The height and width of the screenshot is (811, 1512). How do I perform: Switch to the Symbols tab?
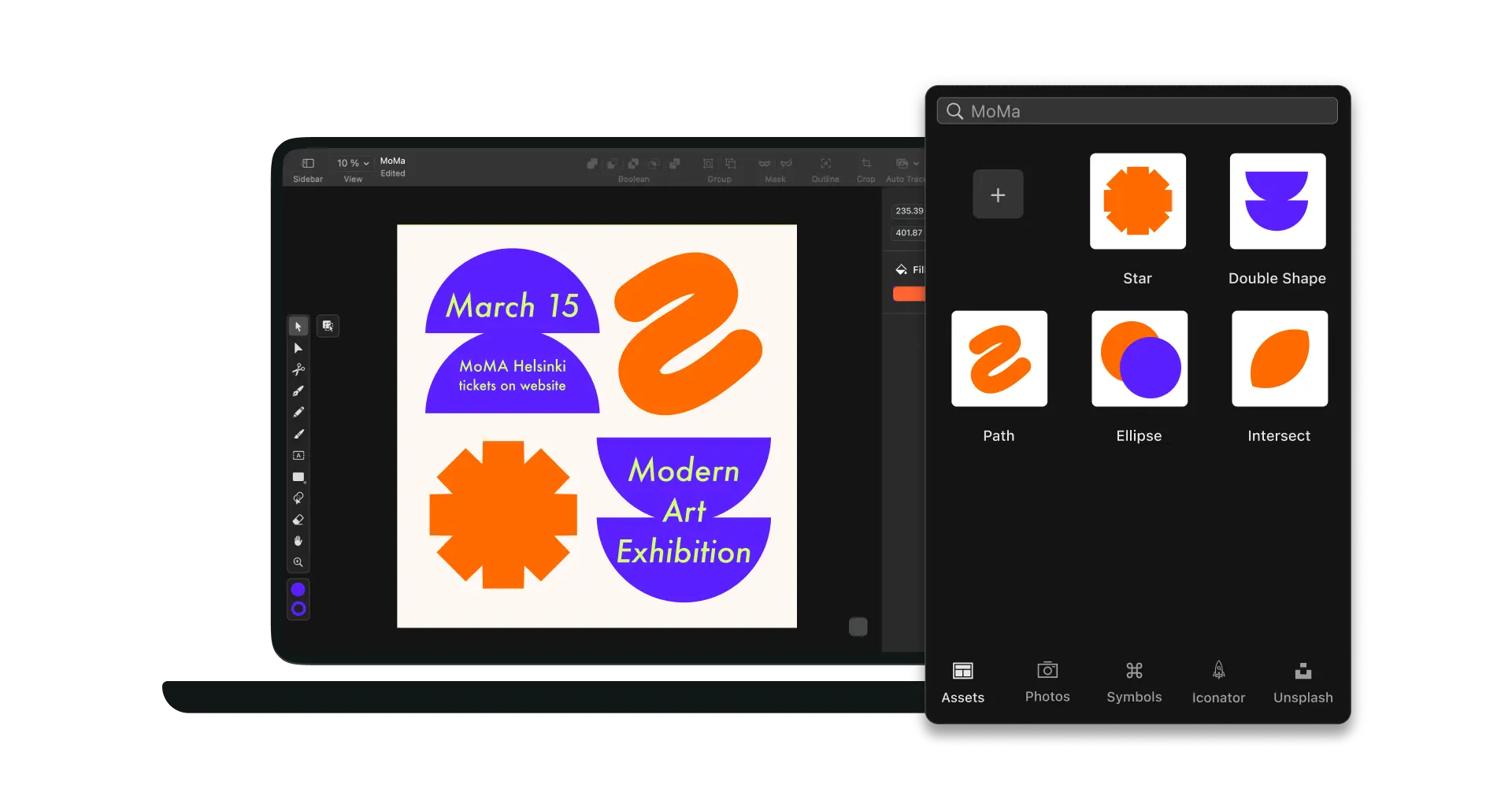pos(1134,682)
